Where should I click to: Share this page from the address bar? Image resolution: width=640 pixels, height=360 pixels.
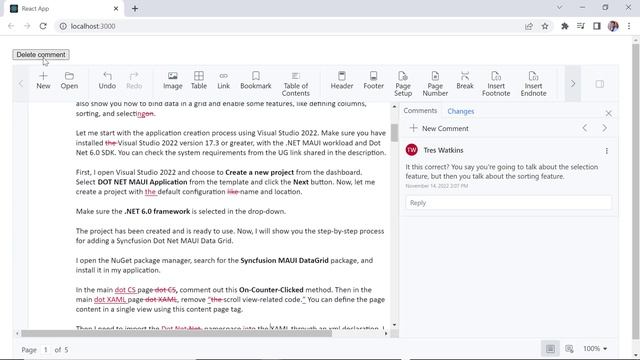pos(529,26)
